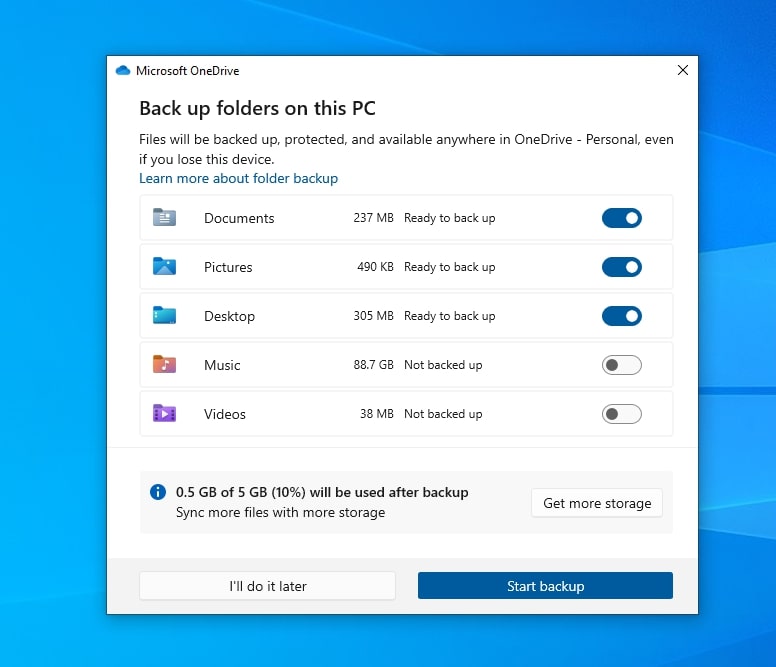This screenshot has width=776, height=667.
Task: Click the Microsoft OneDrive window title
Action: coord(188,71)
